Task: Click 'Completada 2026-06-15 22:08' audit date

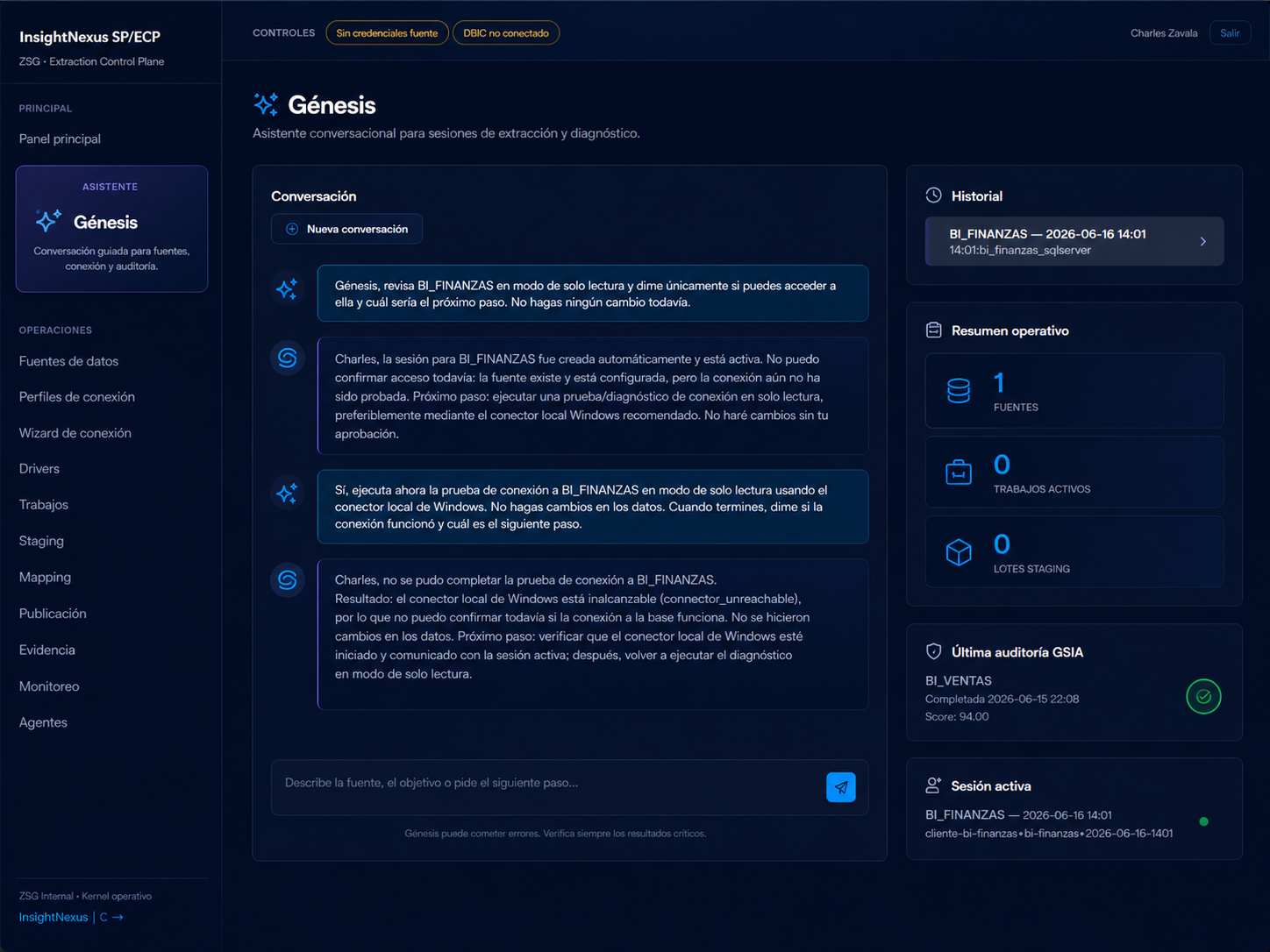Action: 1002,699
